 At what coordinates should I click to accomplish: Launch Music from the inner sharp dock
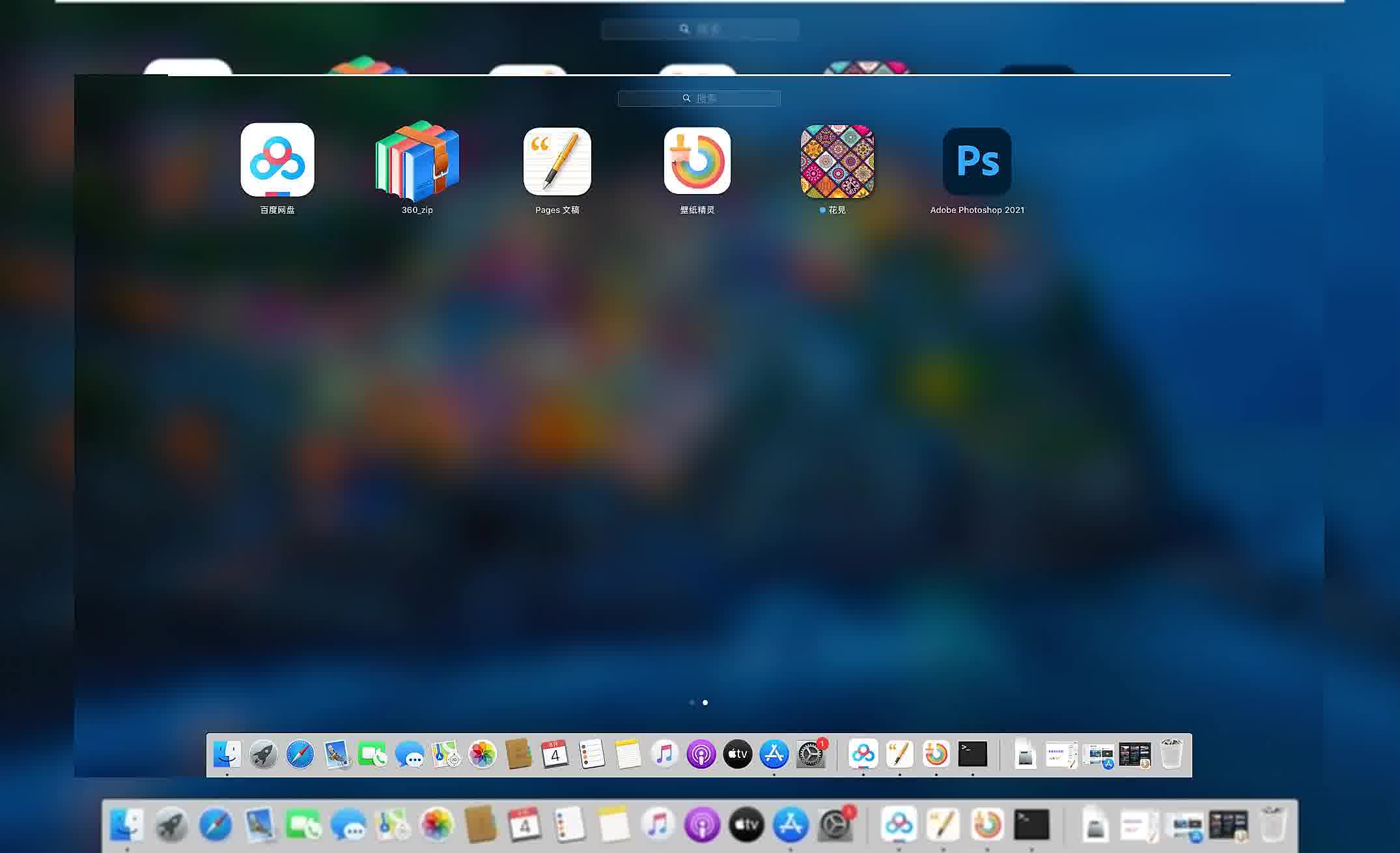pyautogui.click(x=665, y=754)
